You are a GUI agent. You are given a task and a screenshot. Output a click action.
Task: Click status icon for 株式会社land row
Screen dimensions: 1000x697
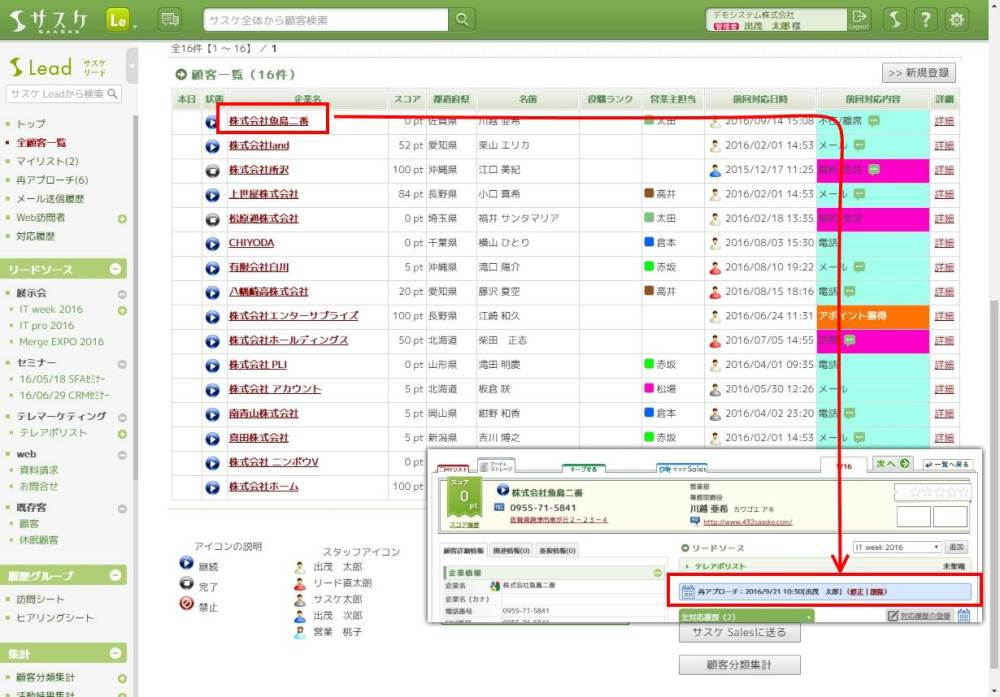[212, 146]
